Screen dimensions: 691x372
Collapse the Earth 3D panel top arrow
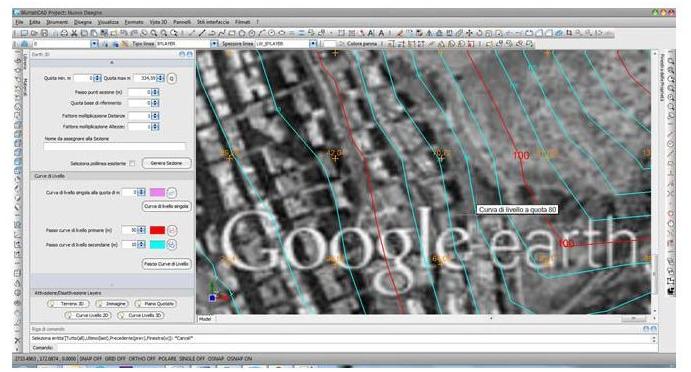coord(111,63)
